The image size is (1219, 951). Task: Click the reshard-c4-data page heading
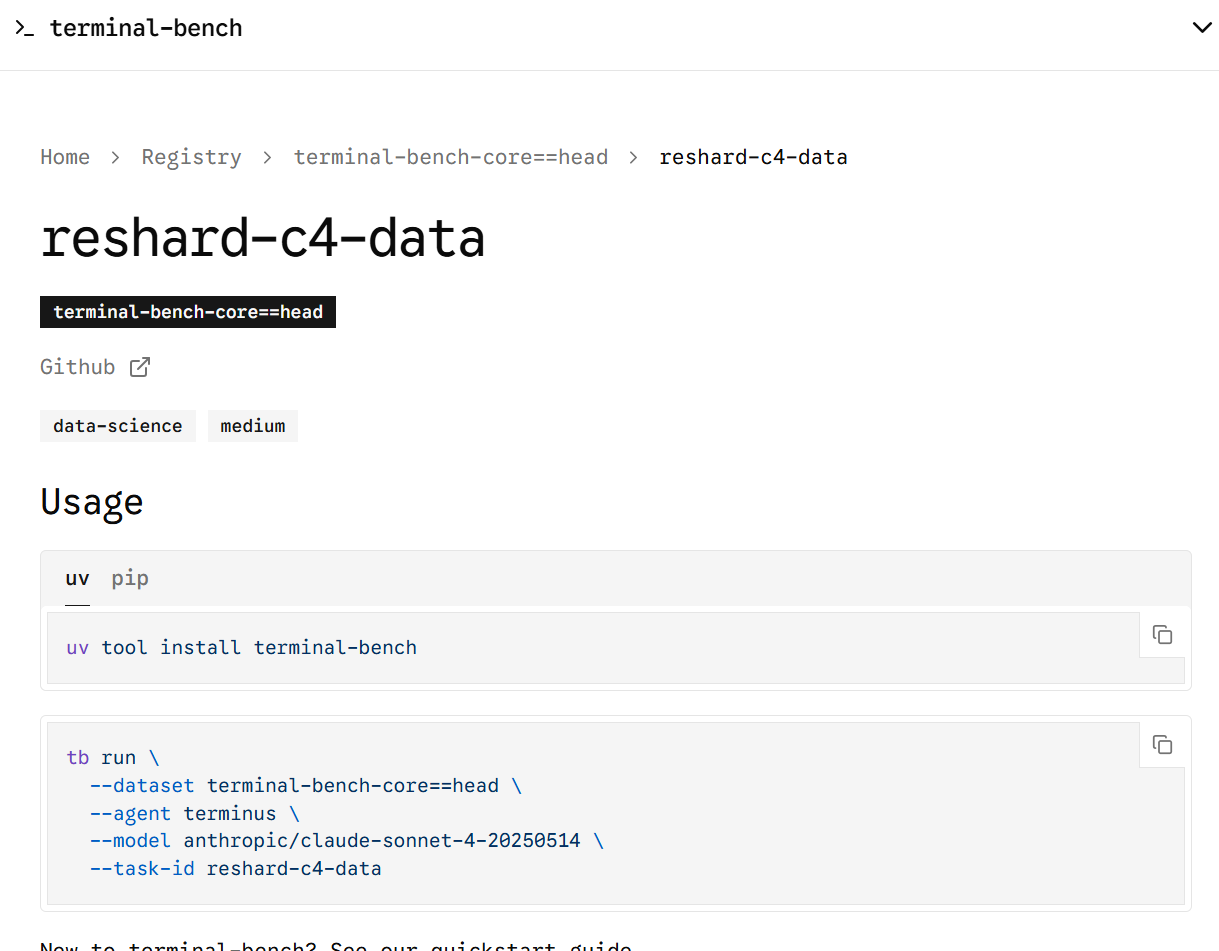[x=263, y=239]
